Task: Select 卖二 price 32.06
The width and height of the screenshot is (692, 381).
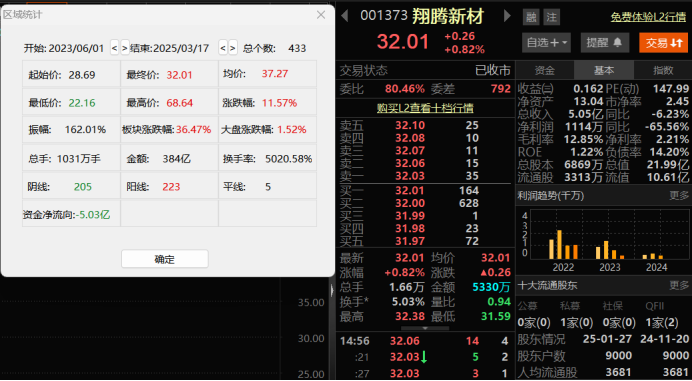Action: pyautogui.click(x=410, y=163)
